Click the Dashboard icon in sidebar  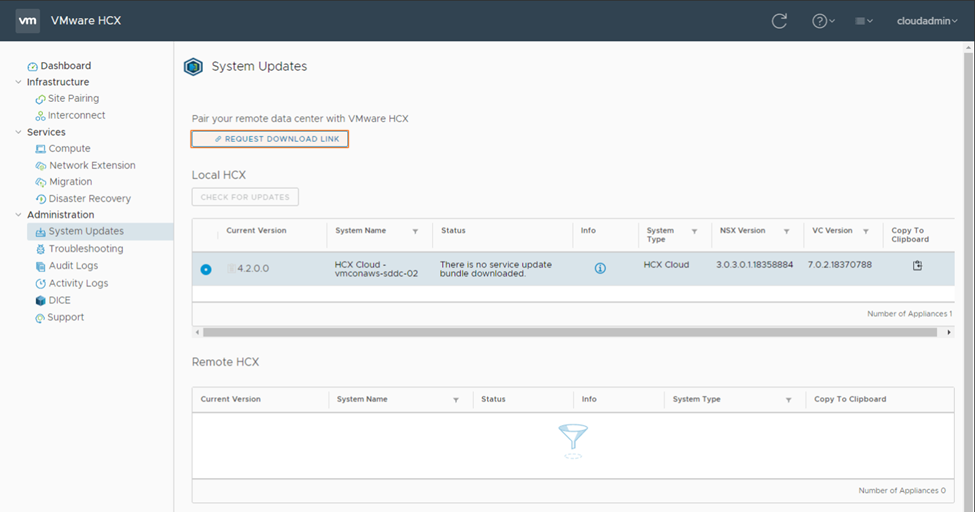tap(32, 66)
